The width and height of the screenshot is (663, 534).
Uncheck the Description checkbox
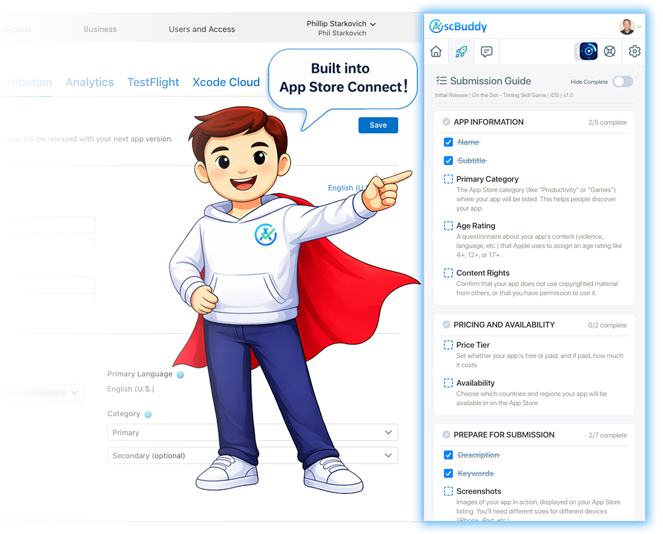[x=448, y=455]
